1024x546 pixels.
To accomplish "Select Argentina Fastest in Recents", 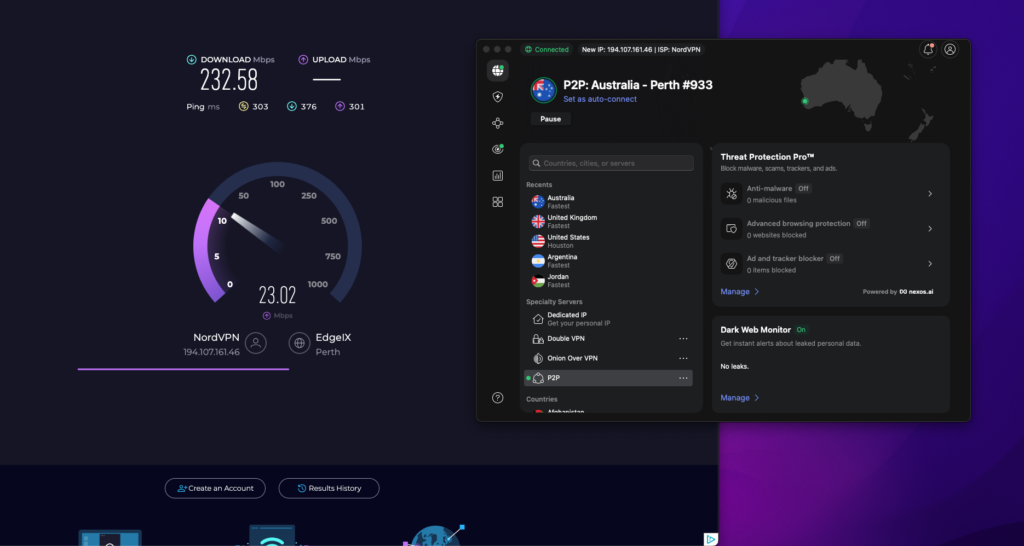I will 611,261.
